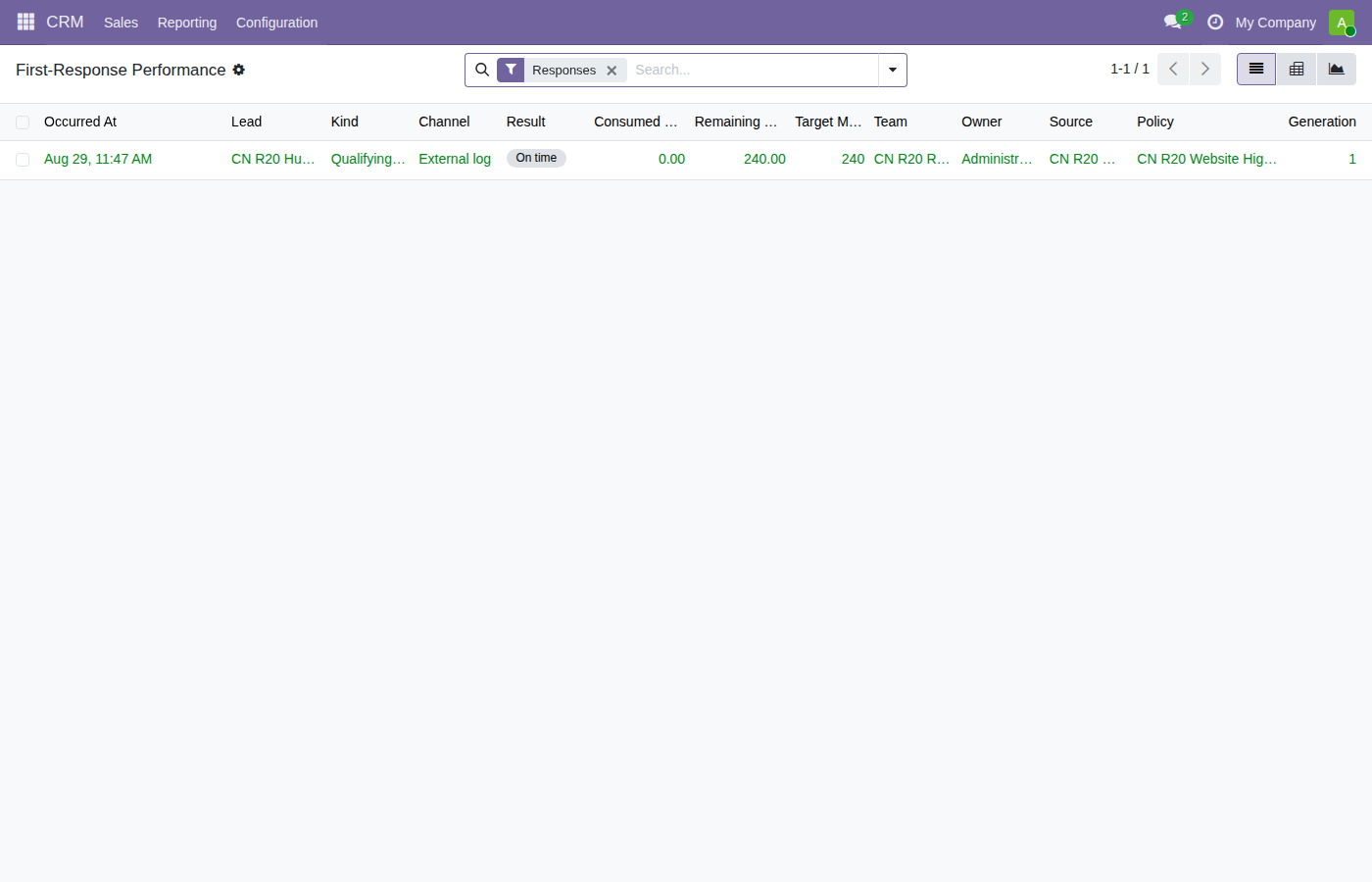Expand the search options dropdown arrow
Image resolution: width=1372 pixels, height=882 pixels.
click(x=893, y=70)
